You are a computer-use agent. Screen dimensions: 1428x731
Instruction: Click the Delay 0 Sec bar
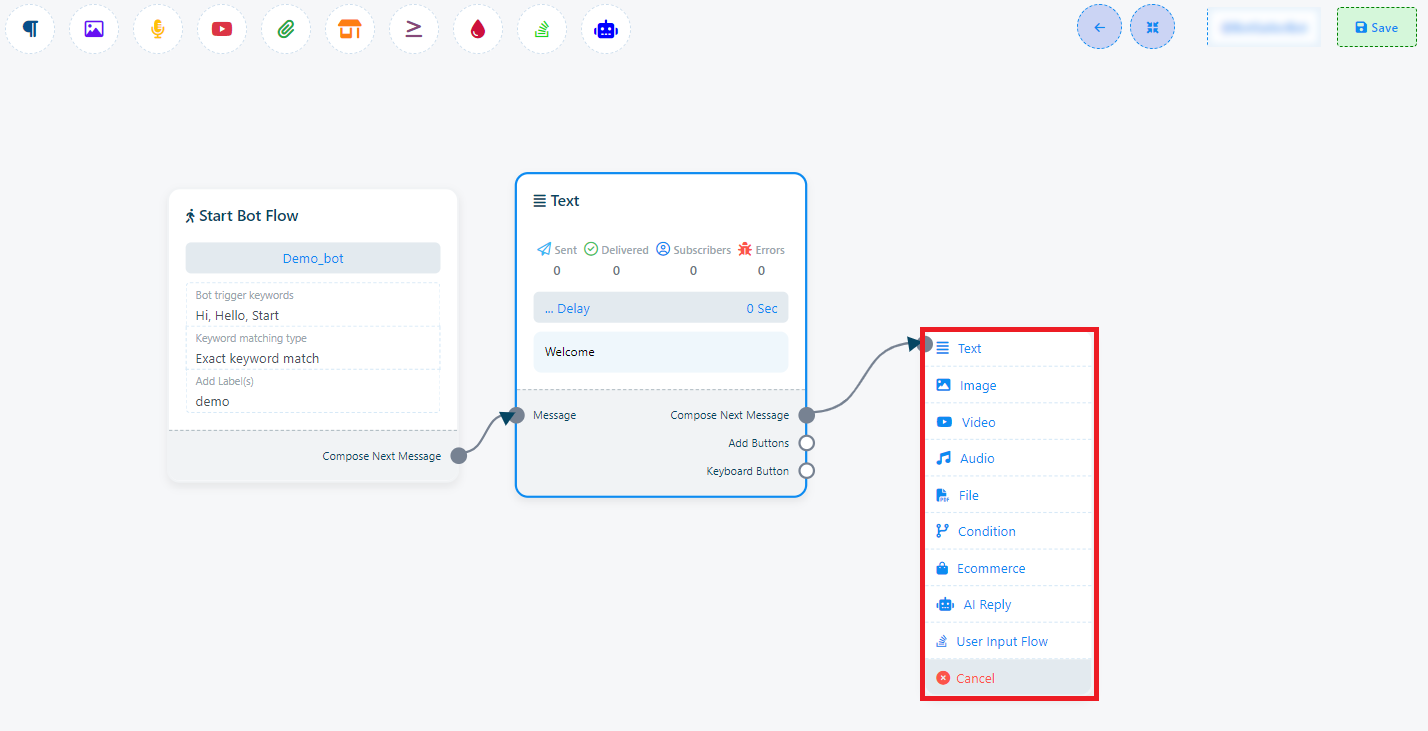tap(660, 308)
